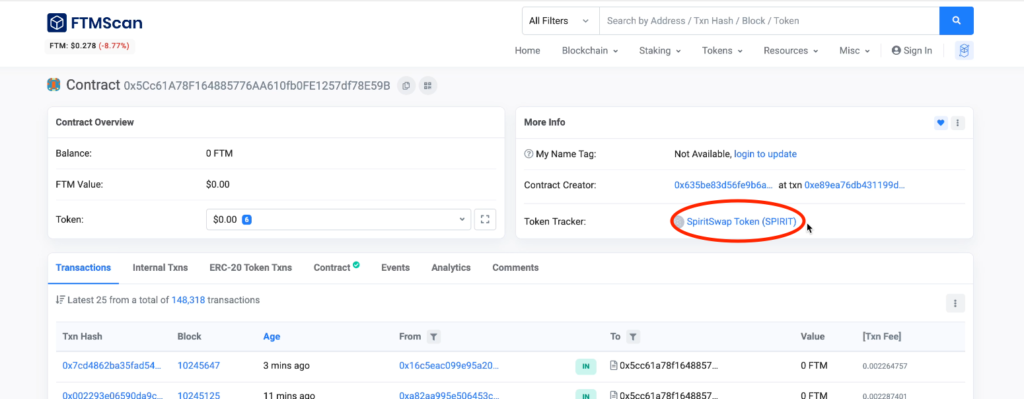Open transaction hash 0x7cd4862ba35fad54
The width and height of the screenshot is (1024, 399).
coord(111,366)
